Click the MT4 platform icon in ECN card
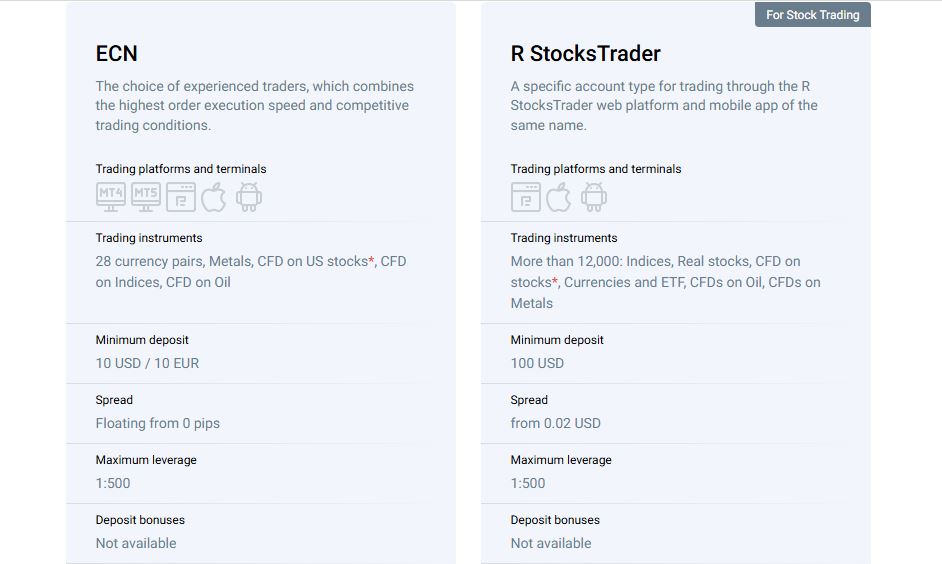Screen dimensions: 942x564 tap(111, 197)
